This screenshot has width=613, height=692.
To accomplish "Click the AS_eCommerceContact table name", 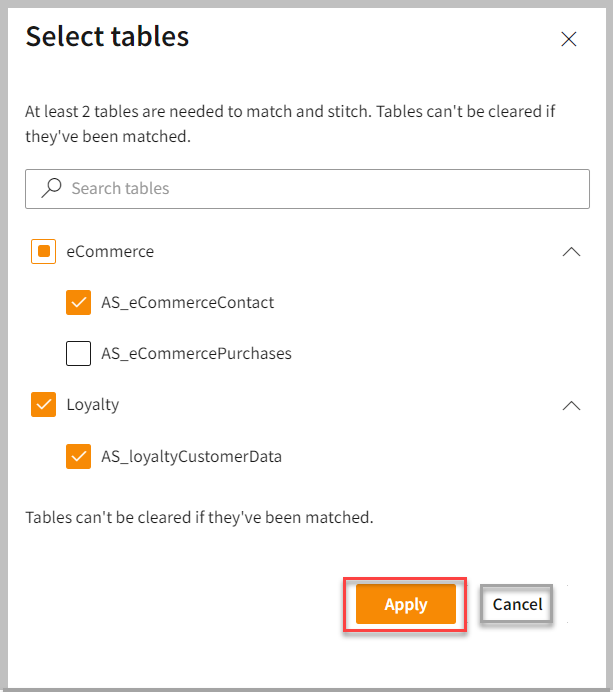I will pos(188,302).
